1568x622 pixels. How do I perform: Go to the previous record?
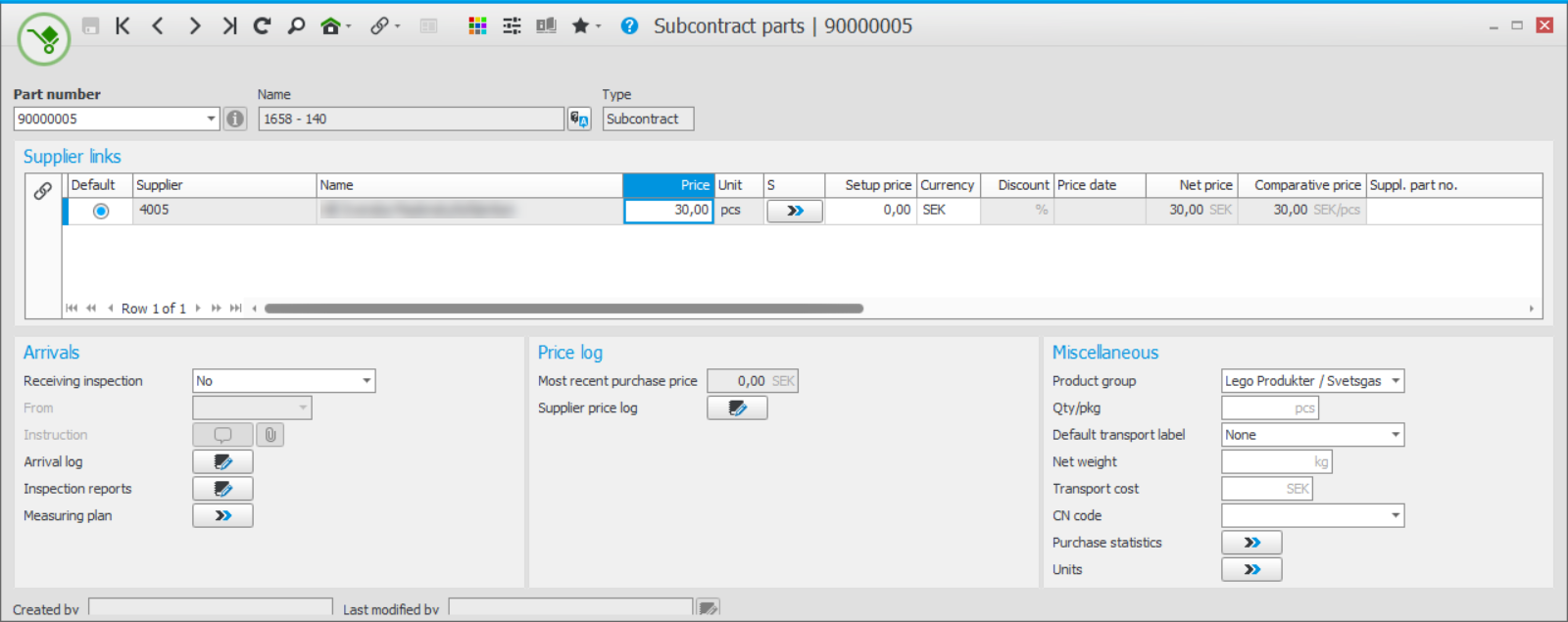pyautogui.click(x=158, y=26)
